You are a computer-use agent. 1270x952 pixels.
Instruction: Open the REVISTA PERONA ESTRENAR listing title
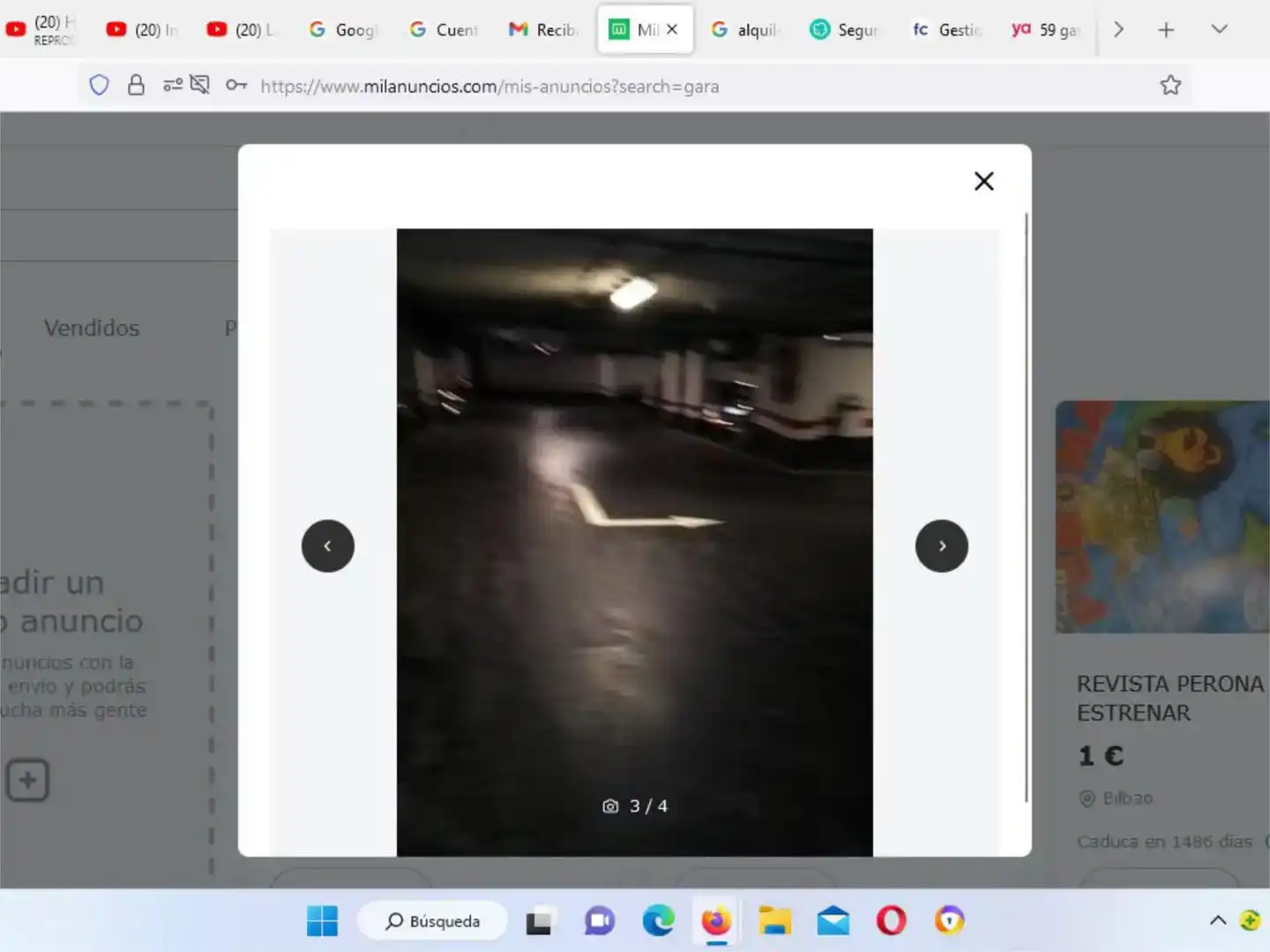[x=1170, y=698]
